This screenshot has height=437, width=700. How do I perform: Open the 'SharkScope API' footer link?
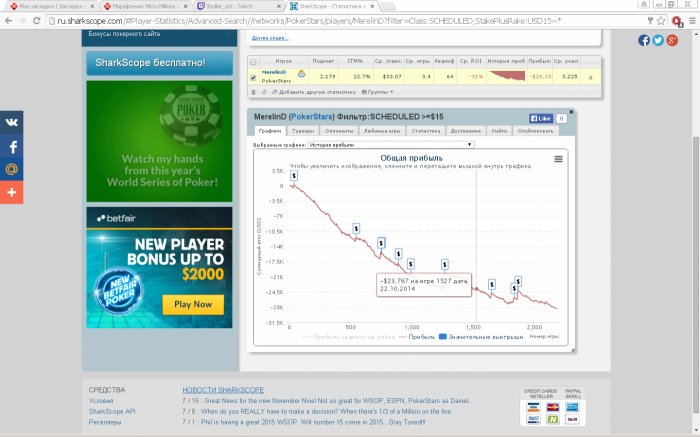tap(112, 411)
